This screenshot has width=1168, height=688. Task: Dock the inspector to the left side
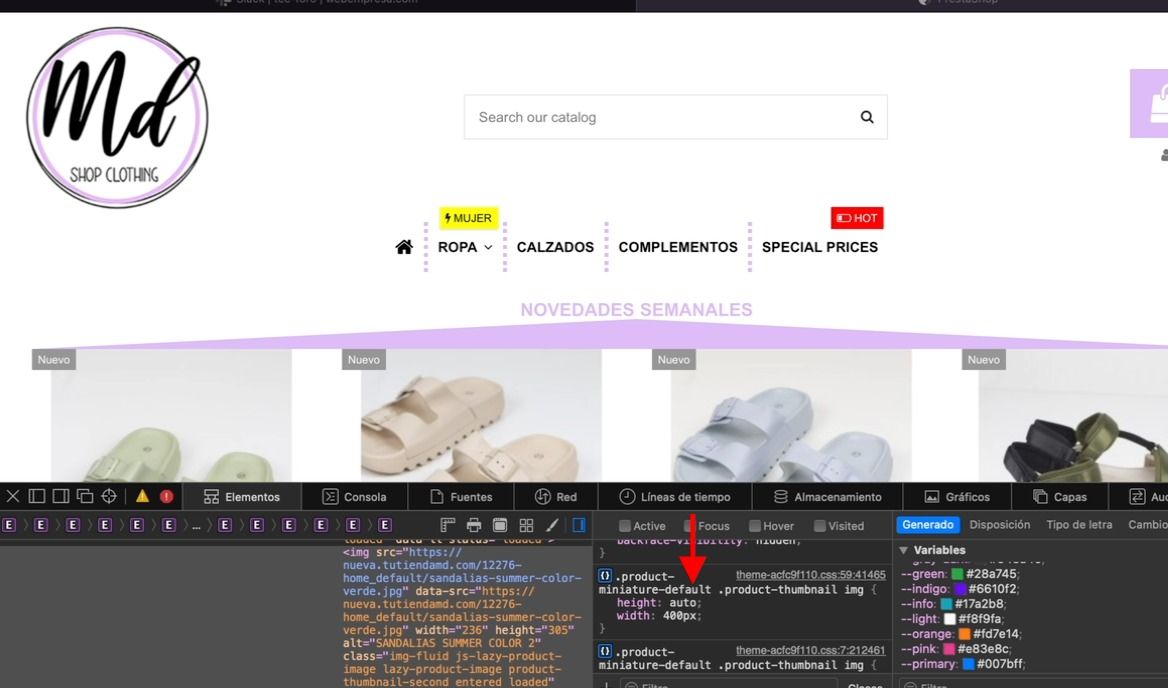click(x=37, y=496)
